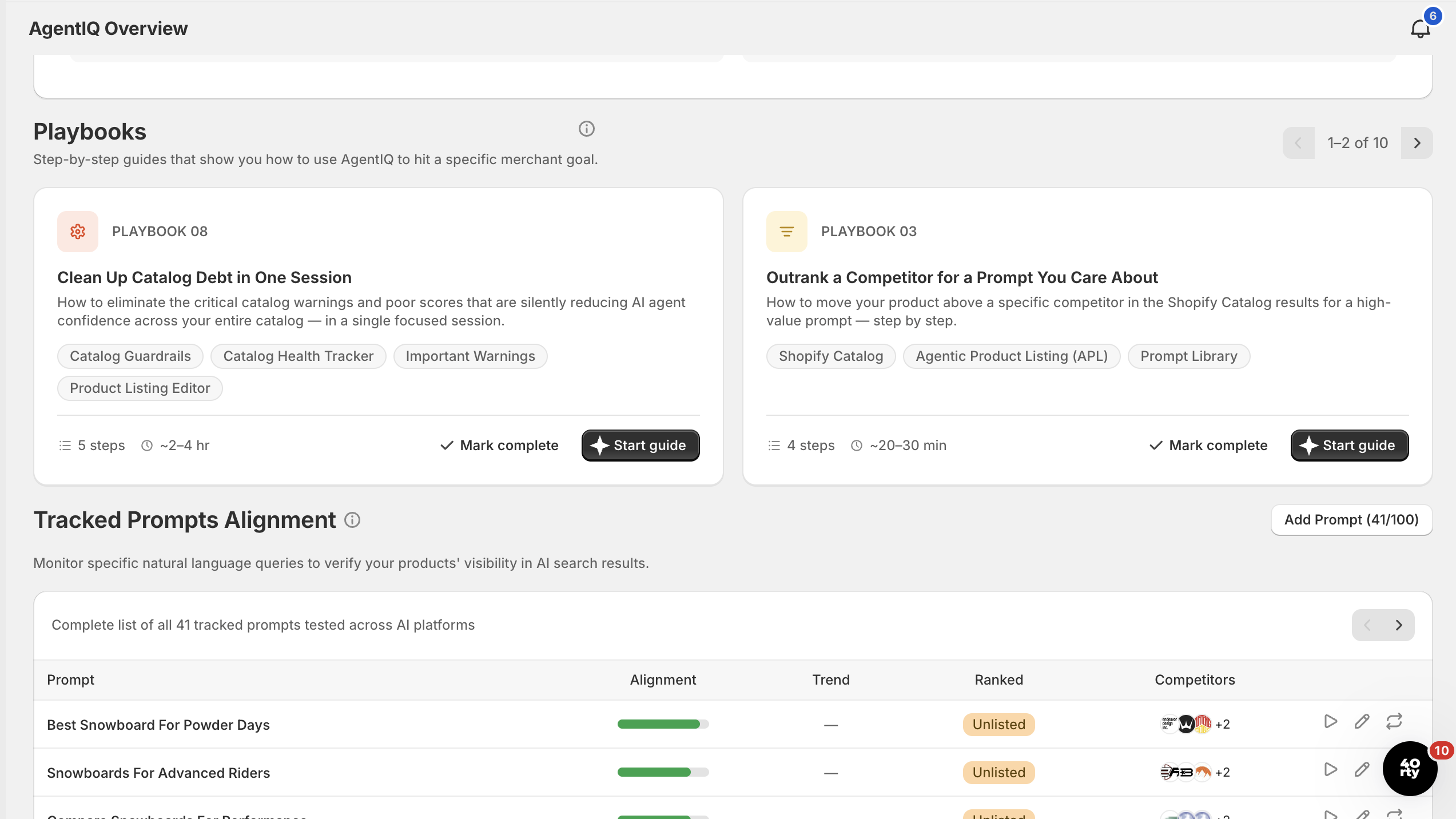Viewport: 1456px width, 819px height.
Task: Click the +2 competitors count for Advanced Riders
Action: tap(1223, 773)
